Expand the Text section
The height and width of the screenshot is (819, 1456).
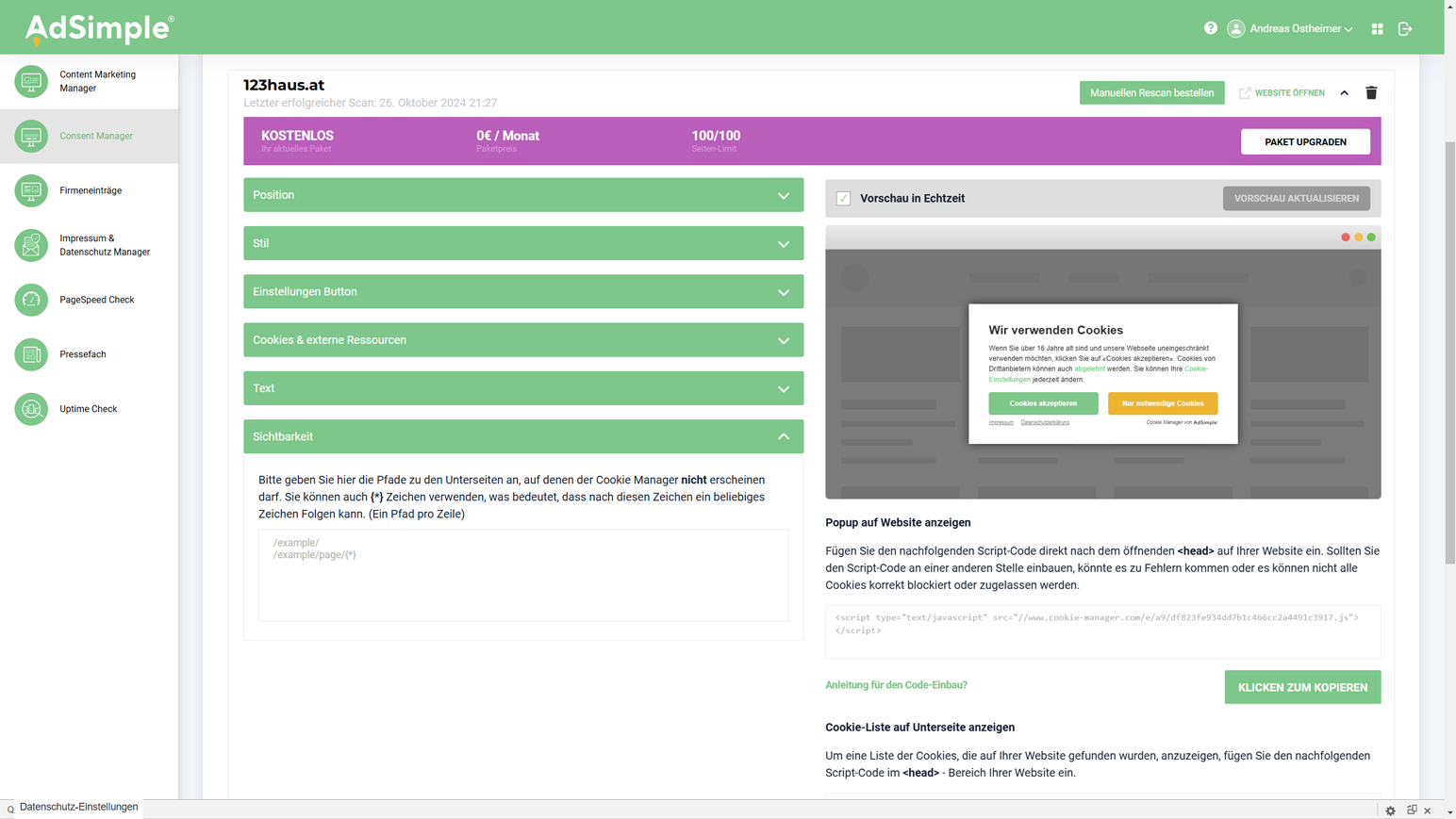[x=523, y=388]
